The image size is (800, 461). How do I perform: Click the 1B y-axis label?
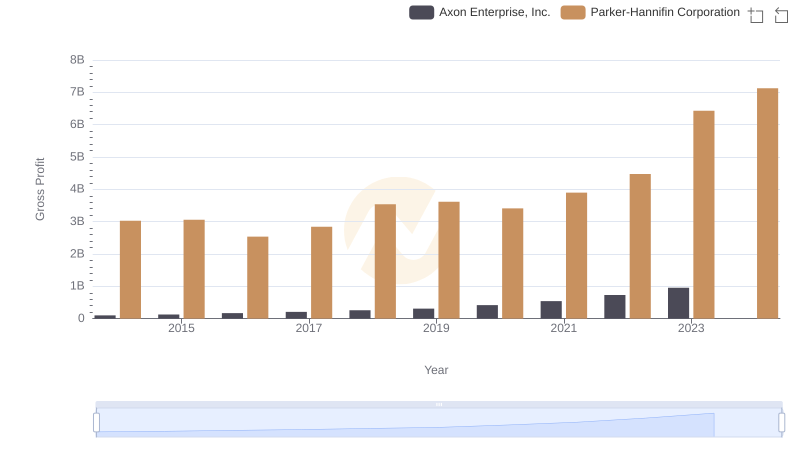click(x=77, y=286)
